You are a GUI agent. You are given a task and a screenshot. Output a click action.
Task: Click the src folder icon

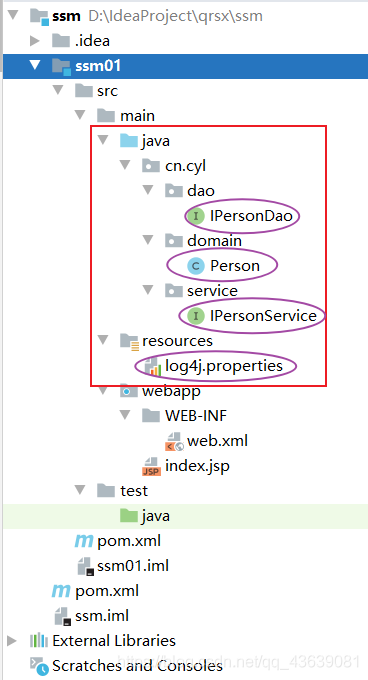(x=83, y=91)
